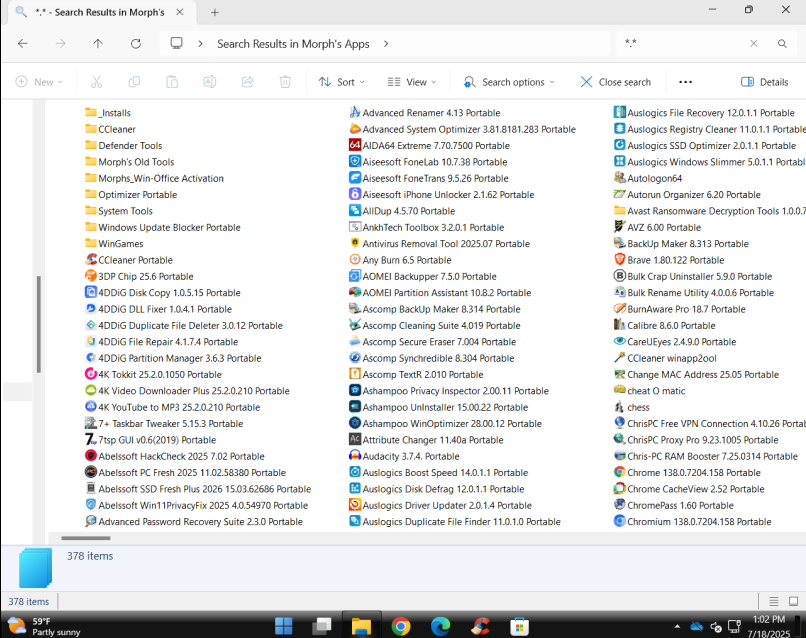
Task: Open the Windows Start menu
Action: click(x=283, y=626)
